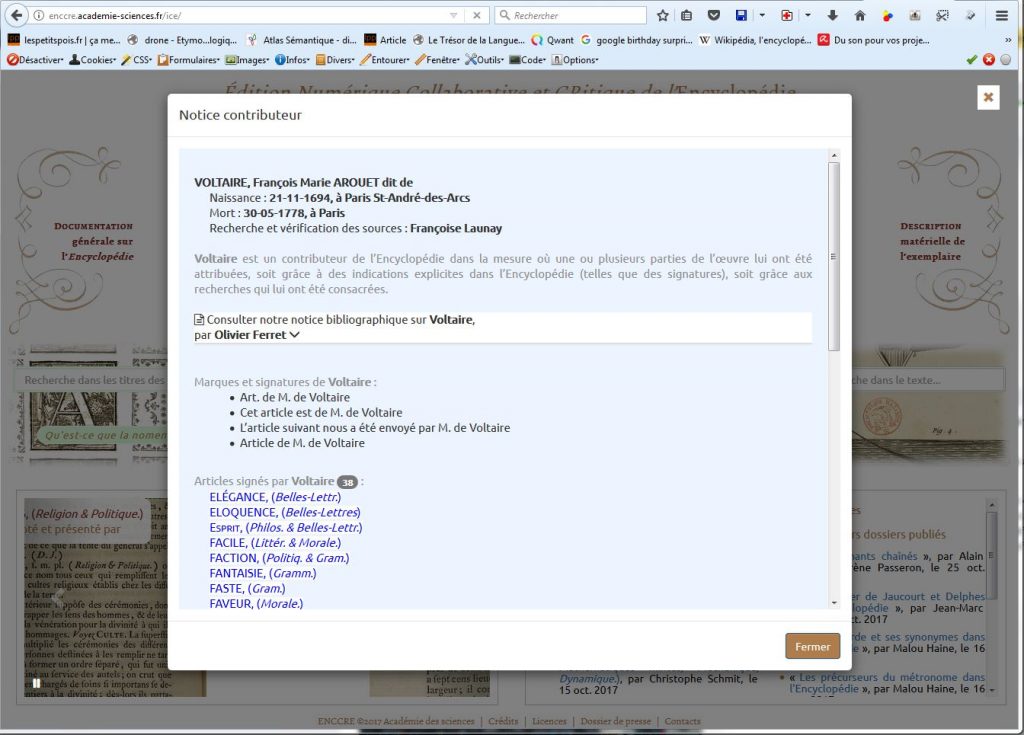Click the bookmark star icon

pos(662,16)
